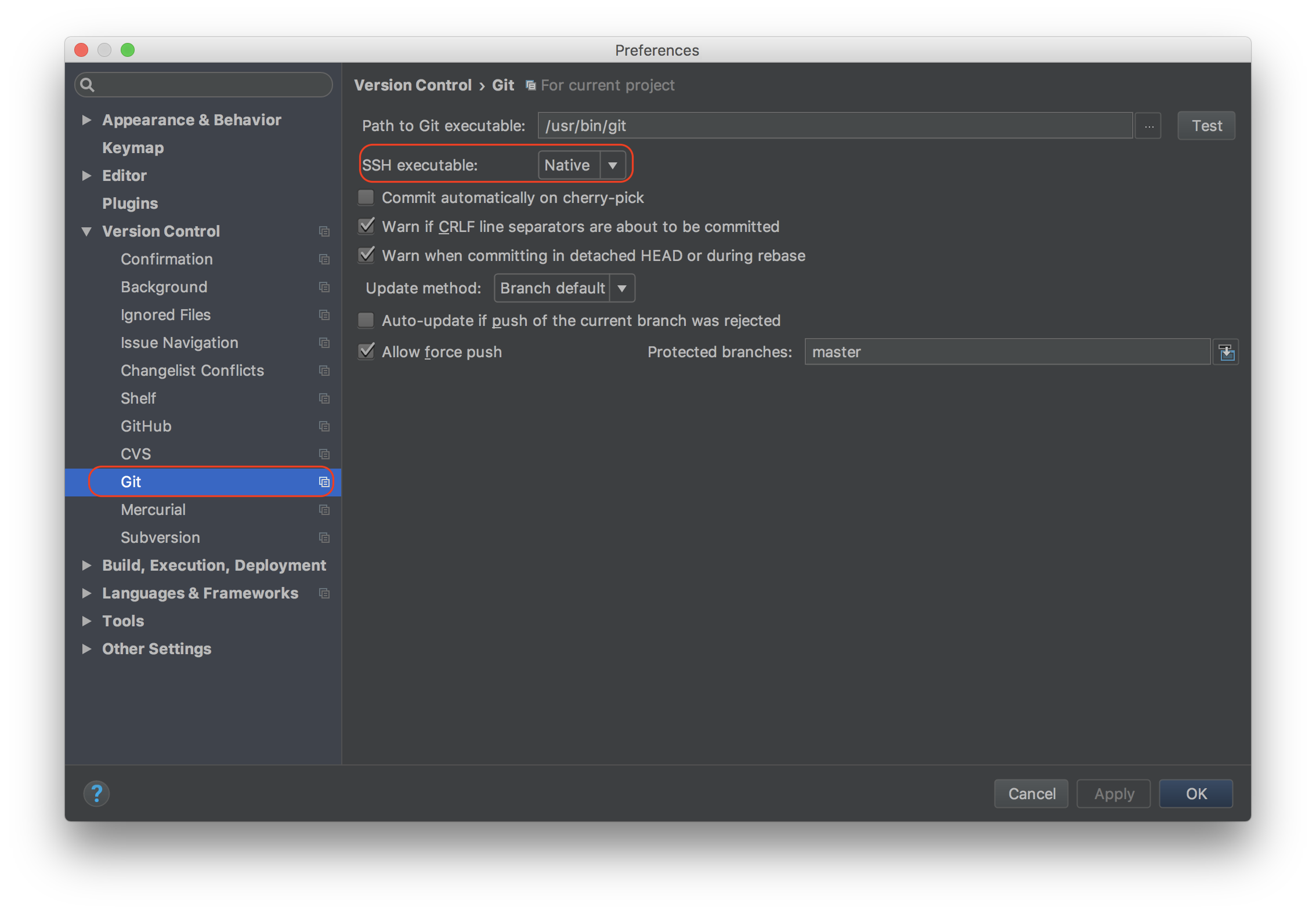Open the Update method Branch default dropdown
This screenshot has width=1316, height=914.
pyautogui.click(x=621, y=288)
